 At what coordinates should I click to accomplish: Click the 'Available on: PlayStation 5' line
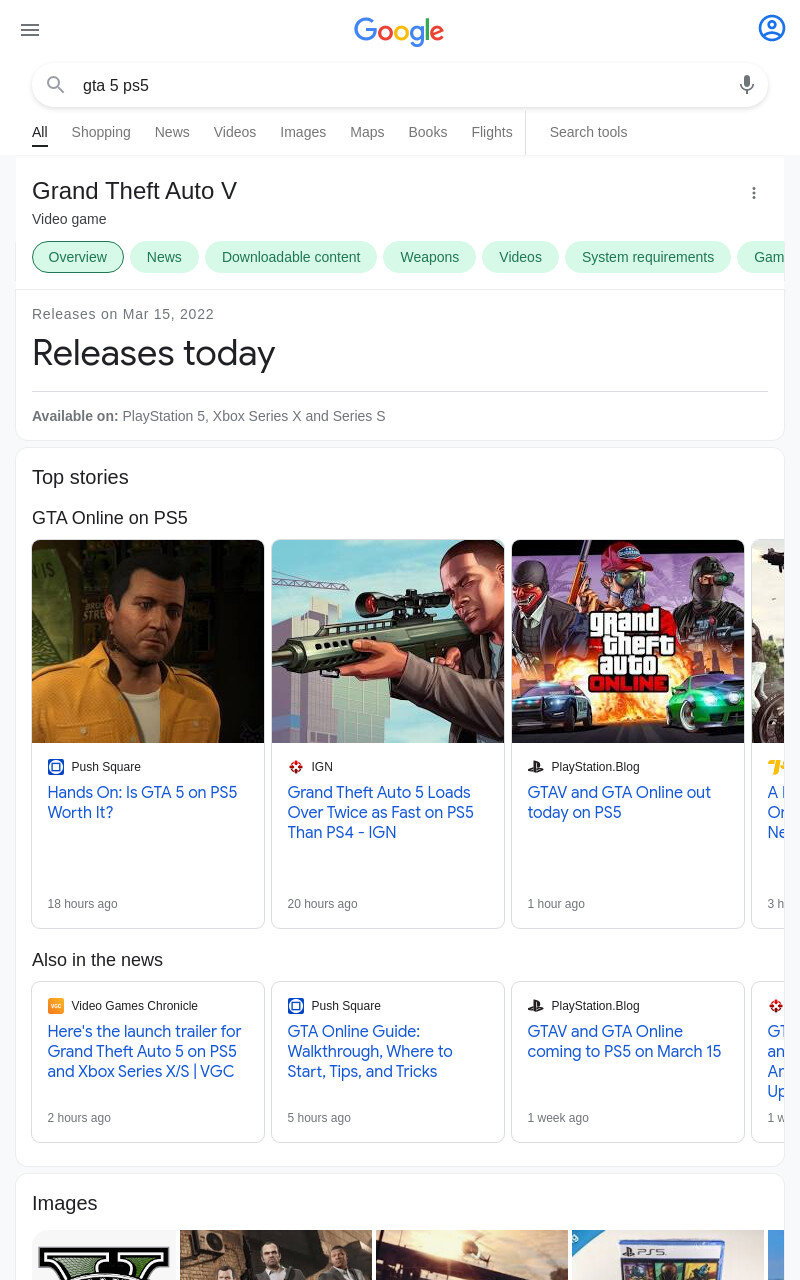point(208,416)
